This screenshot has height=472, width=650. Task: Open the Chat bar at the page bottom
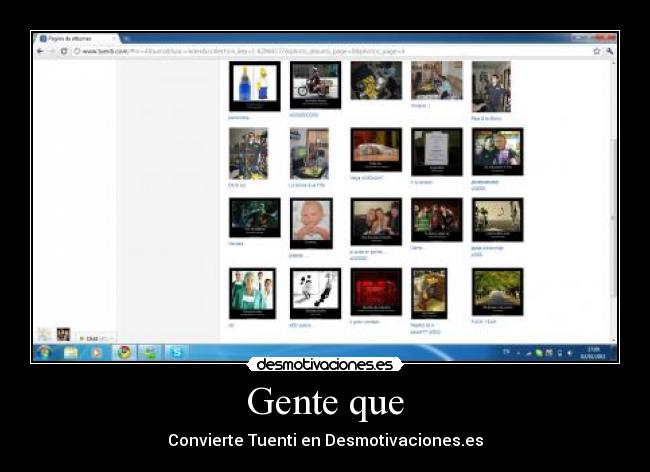click(x=95, y=339)
